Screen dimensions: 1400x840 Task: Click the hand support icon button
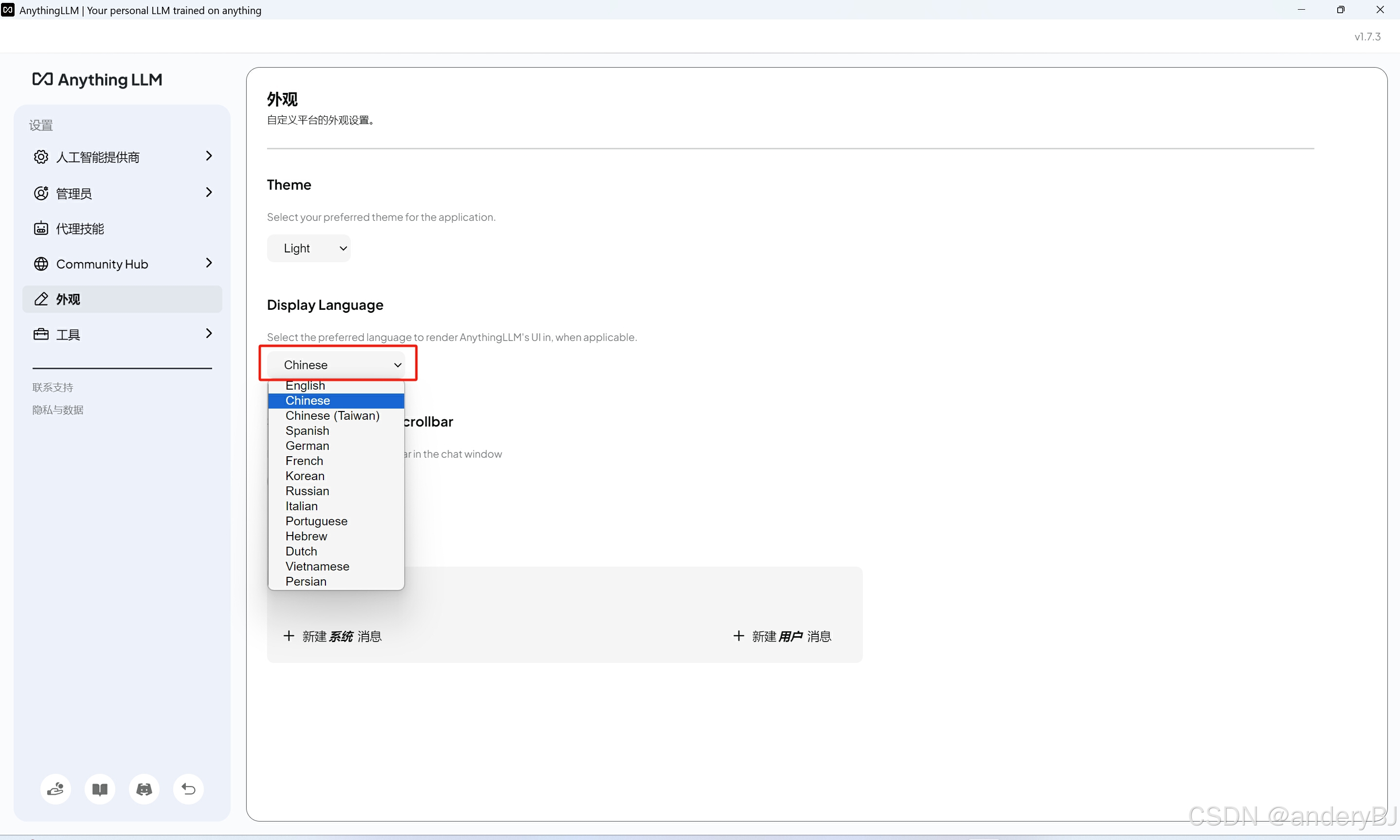(x=55, y=788)
